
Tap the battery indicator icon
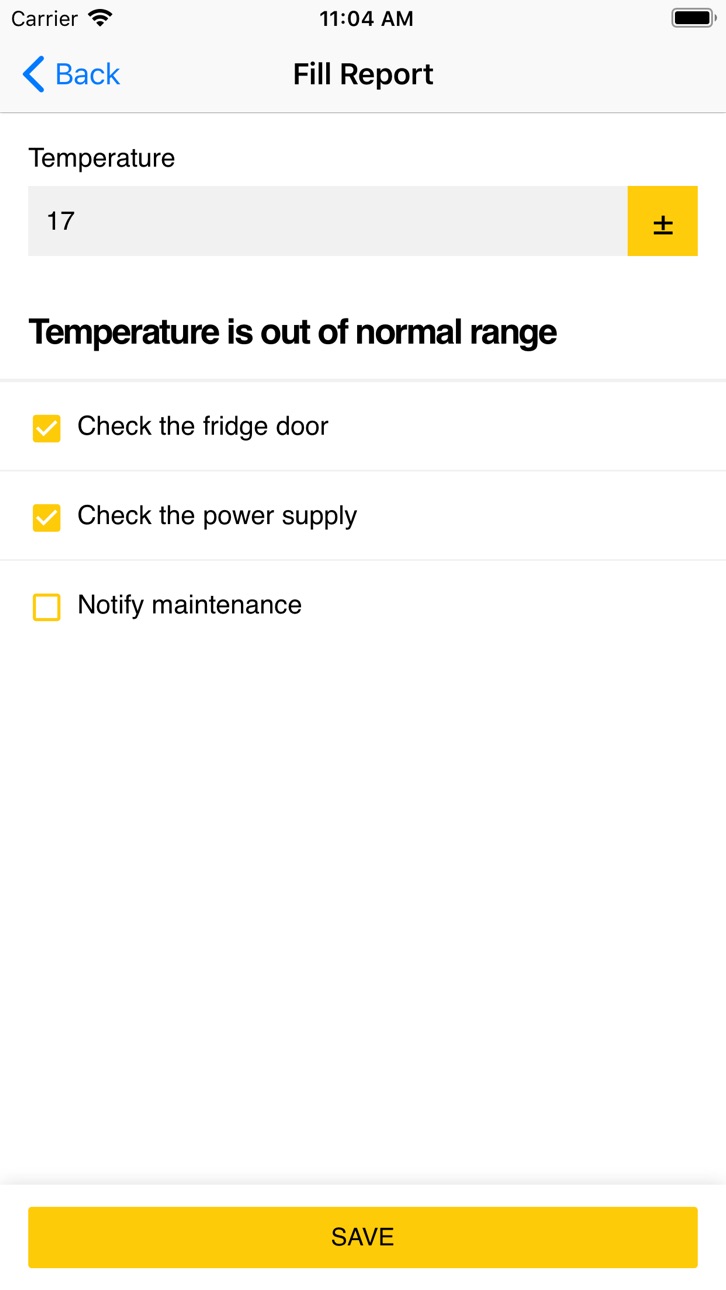692,18
